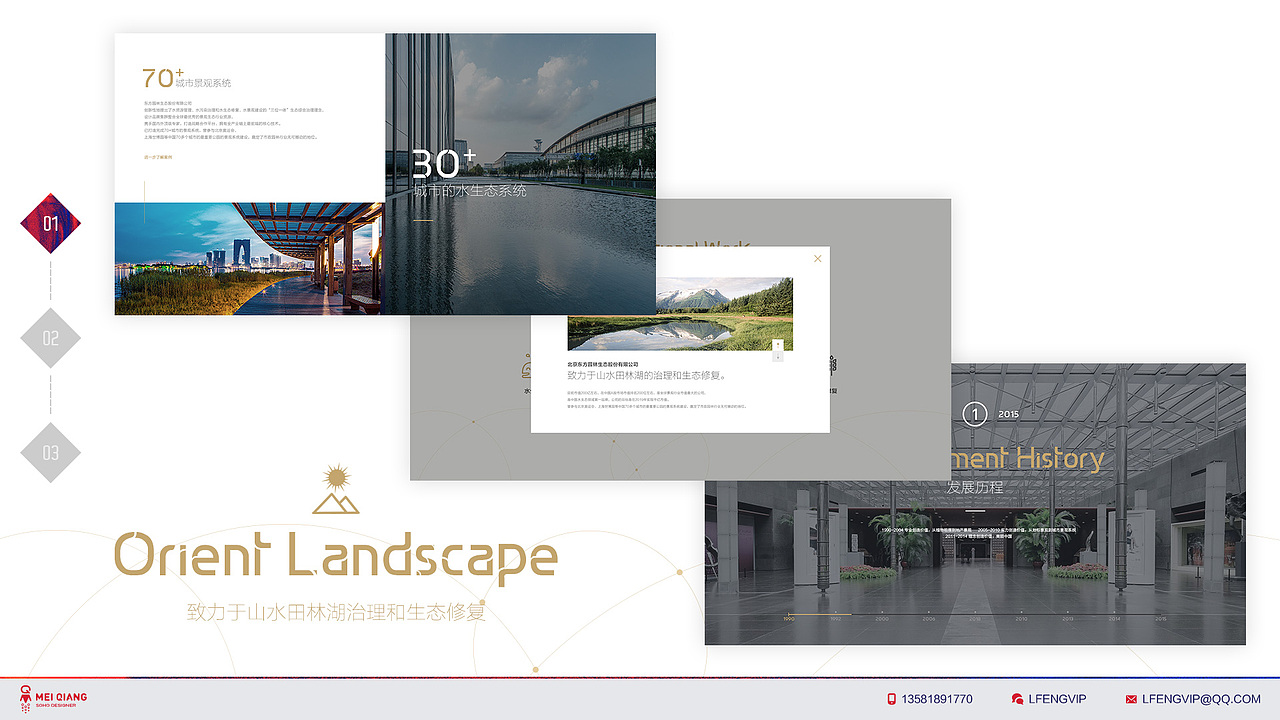Image resolution: width=1280 pixels, height=720 pixels.
Task: Select the 2013 timeline marker
Action: 1068,617
